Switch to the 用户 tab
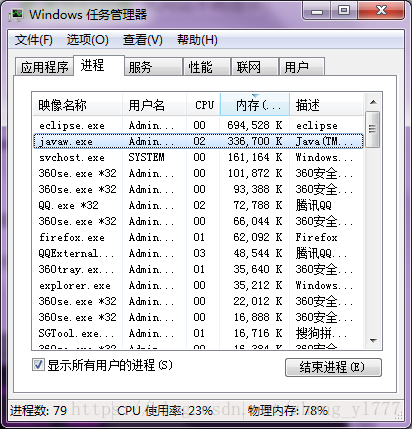 [x=302, y=67]
